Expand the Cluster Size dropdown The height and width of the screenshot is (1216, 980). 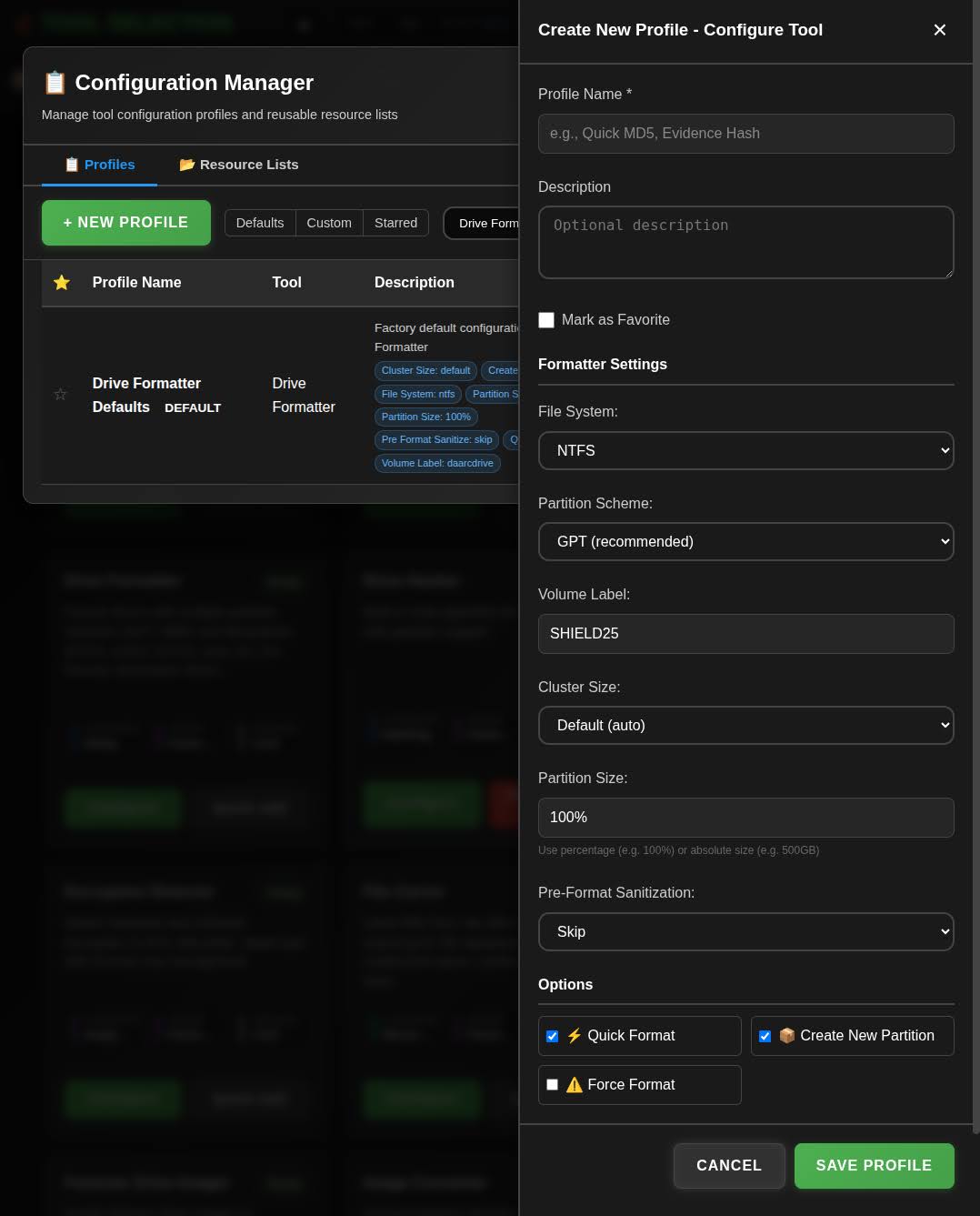tap(746, 725)
